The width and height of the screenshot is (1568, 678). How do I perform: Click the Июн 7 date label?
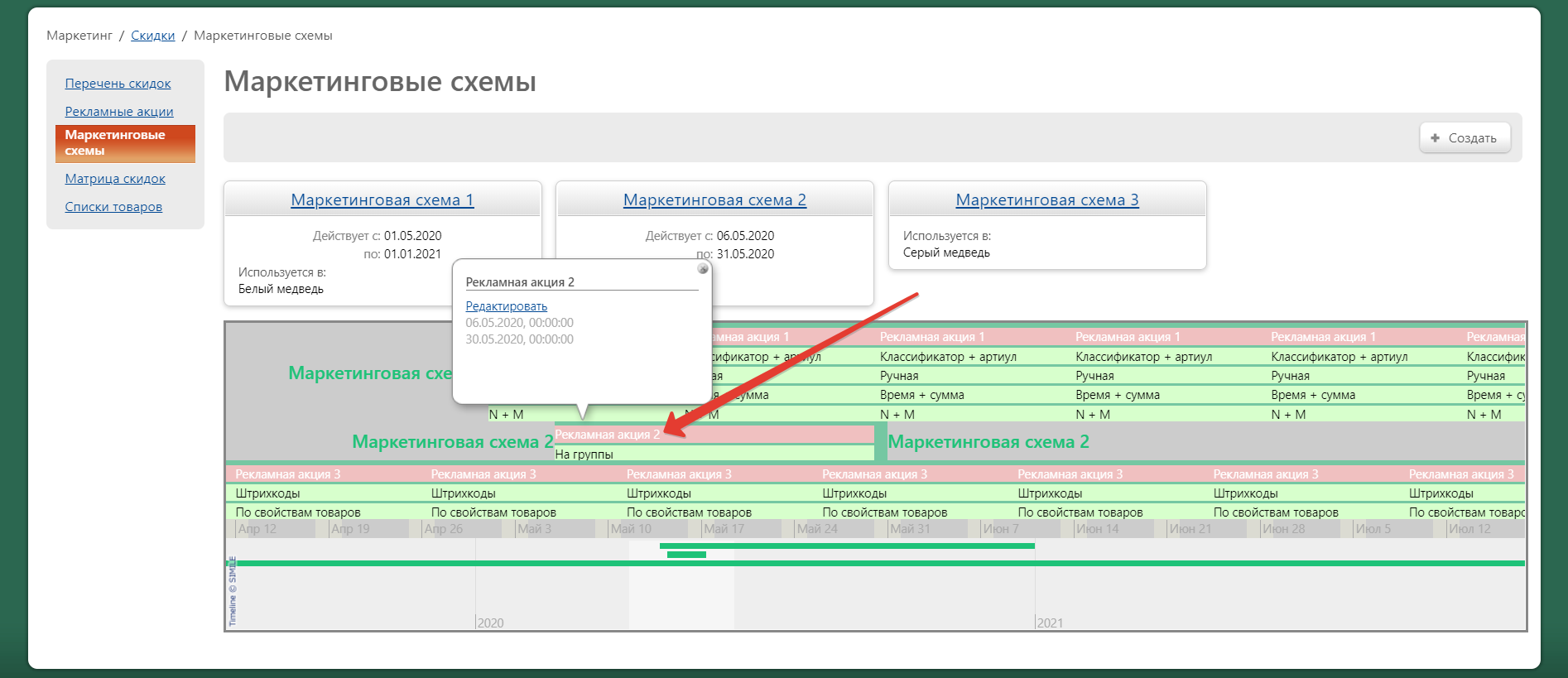1001,529
